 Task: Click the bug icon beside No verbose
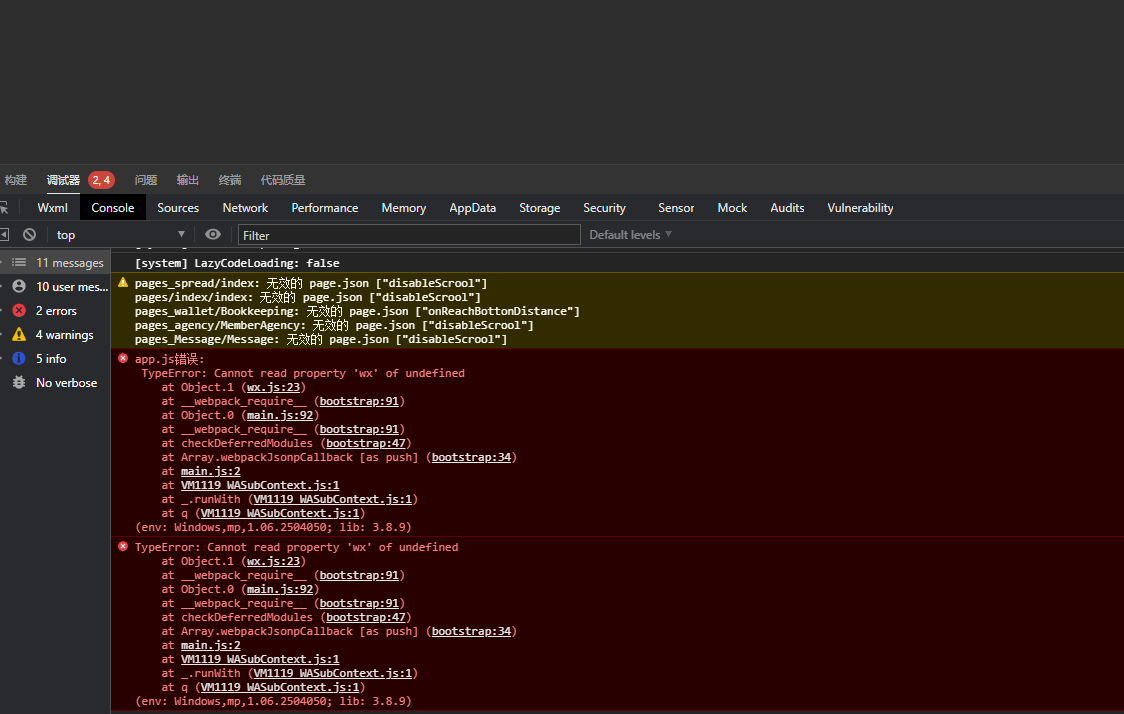[x=19, y=382]
